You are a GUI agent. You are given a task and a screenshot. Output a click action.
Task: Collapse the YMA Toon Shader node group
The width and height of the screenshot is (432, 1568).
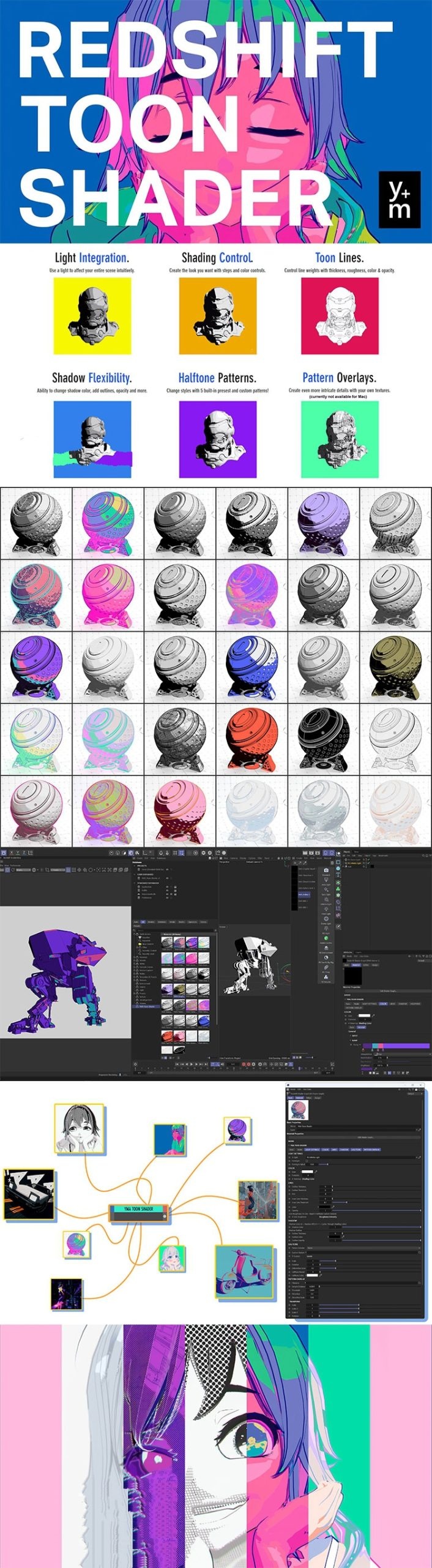[289, 1145]
